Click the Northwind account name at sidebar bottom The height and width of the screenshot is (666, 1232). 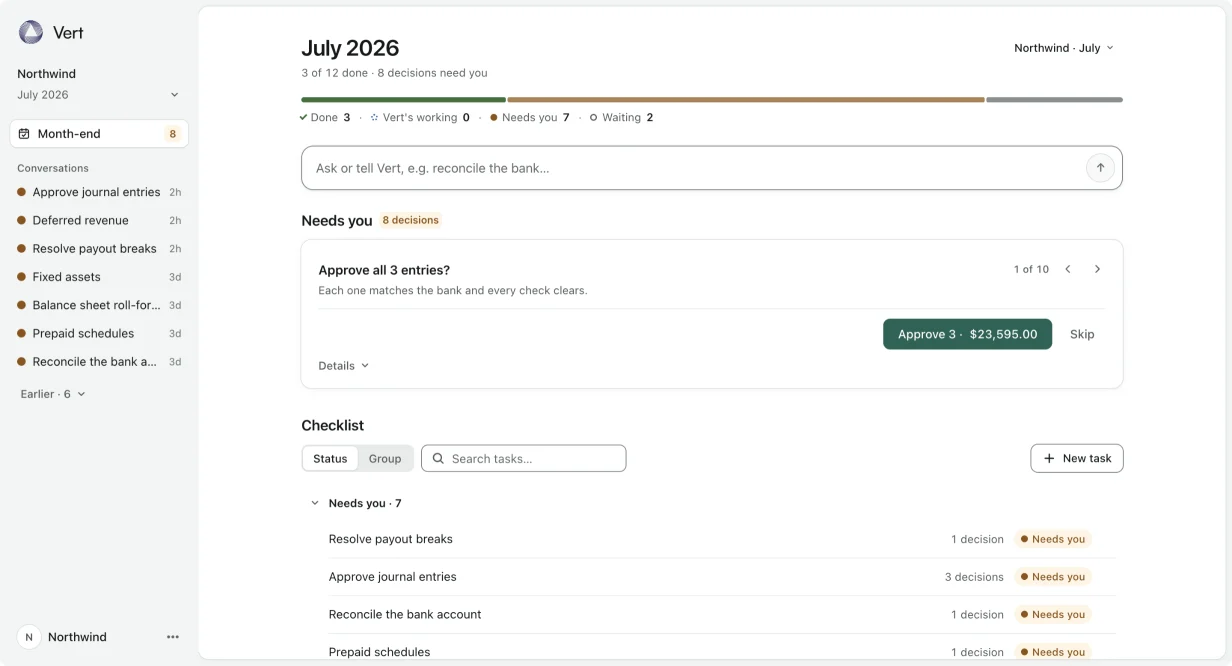click(77, 637)
